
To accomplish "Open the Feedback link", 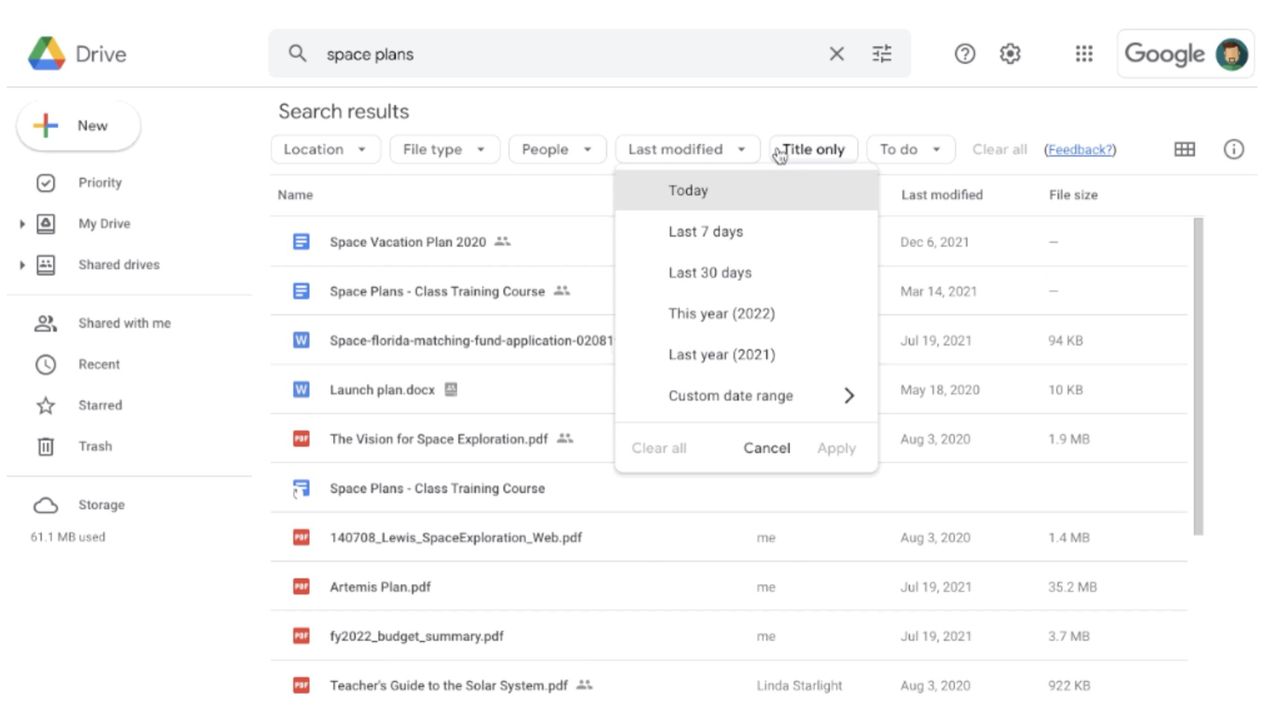I will click(1080, 150).
